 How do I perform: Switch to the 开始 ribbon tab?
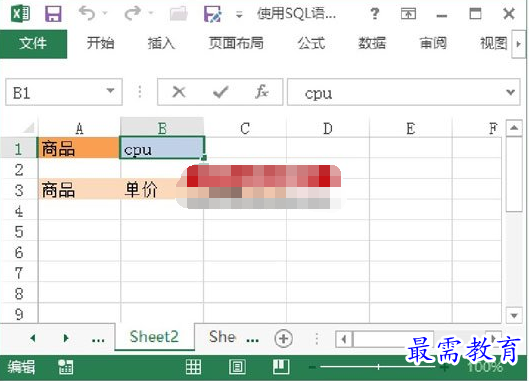point(101,44)
